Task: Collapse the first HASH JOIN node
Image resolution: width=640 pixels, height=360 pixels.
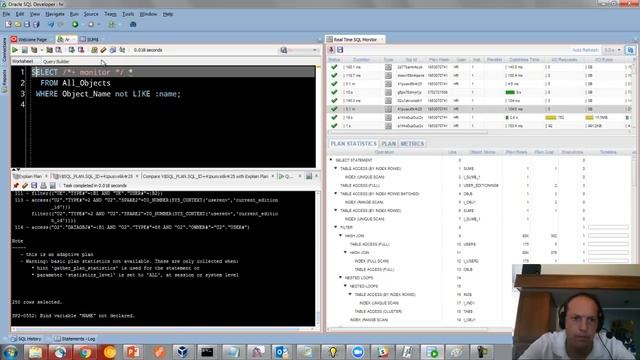Action: 341,236
